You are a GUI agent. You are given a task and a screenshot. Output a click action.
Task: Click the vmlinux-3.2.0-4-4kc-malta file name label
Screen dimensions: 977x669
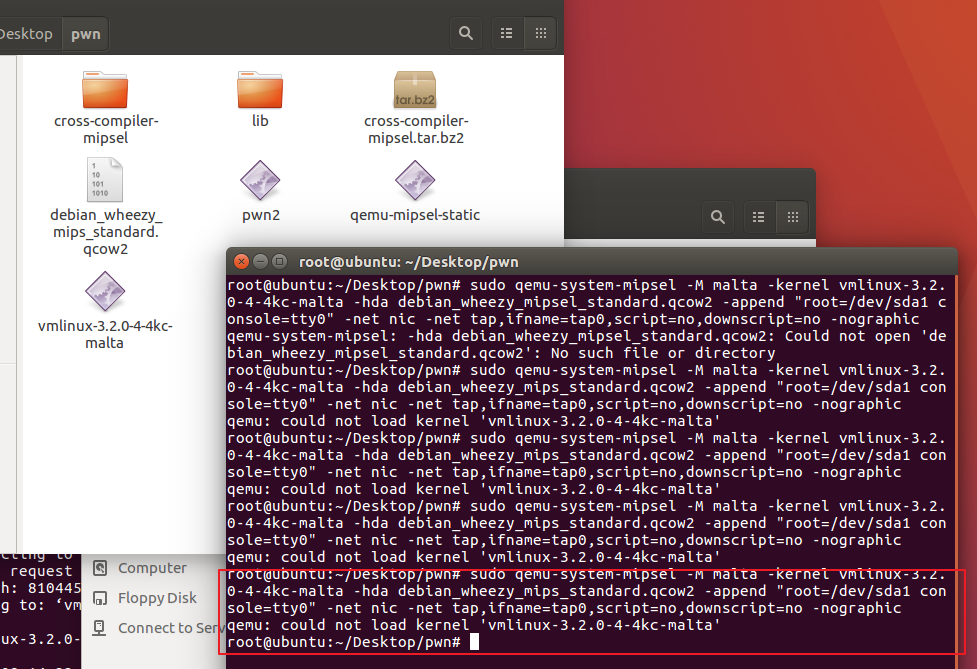(105, 334)
